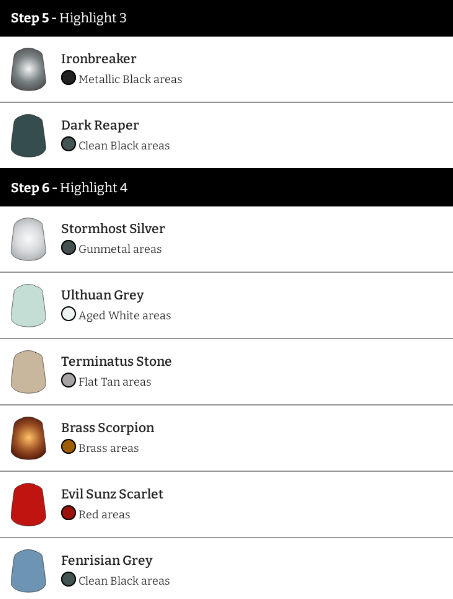Viewport: 453px width, 599px height.
Task: Open the Step 5 - Highlight 3 header
Action: (226, 18)
